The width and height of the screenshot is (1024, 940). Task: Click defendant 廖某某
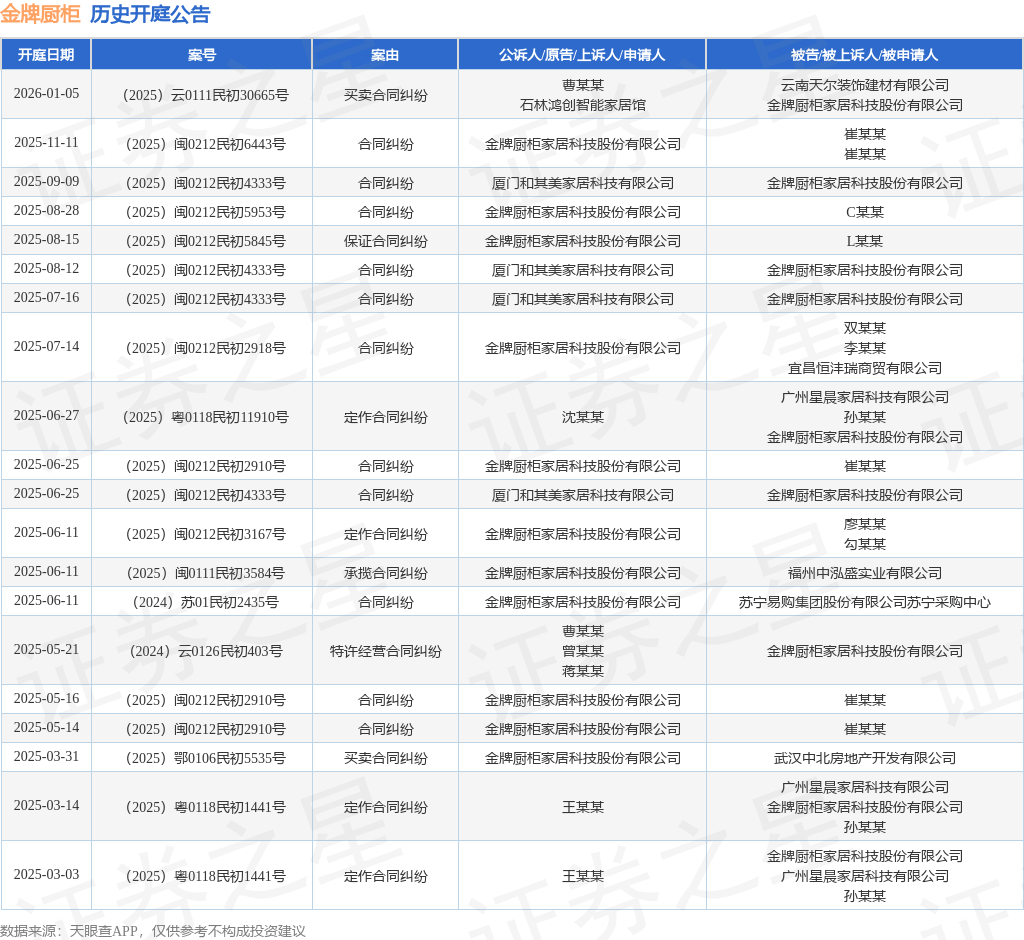click(x=865, y=524)
